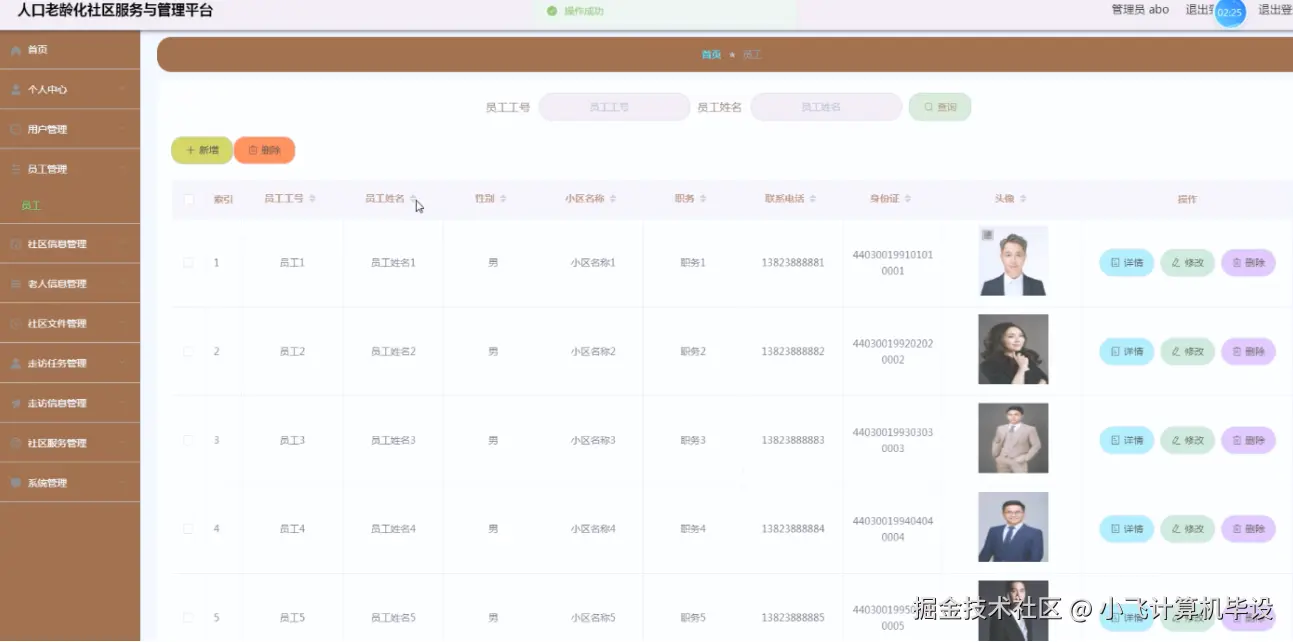Click 修改 for 员工姓名3 row

pyautogui.click(x=1188, y=440)
